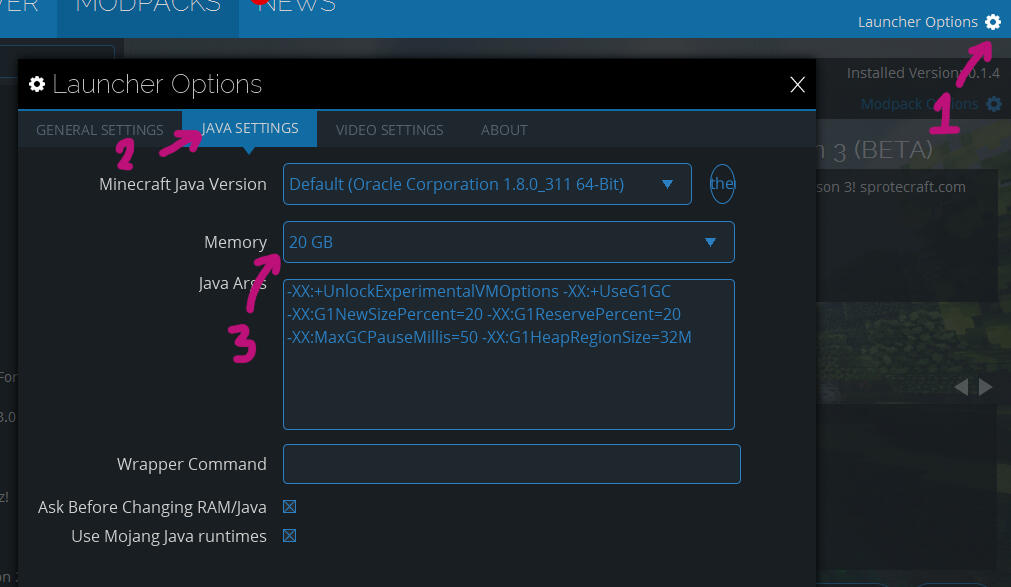
Task: Toggle the Use Mojang Java runtimes checkbox
Action: click(290, 536)
